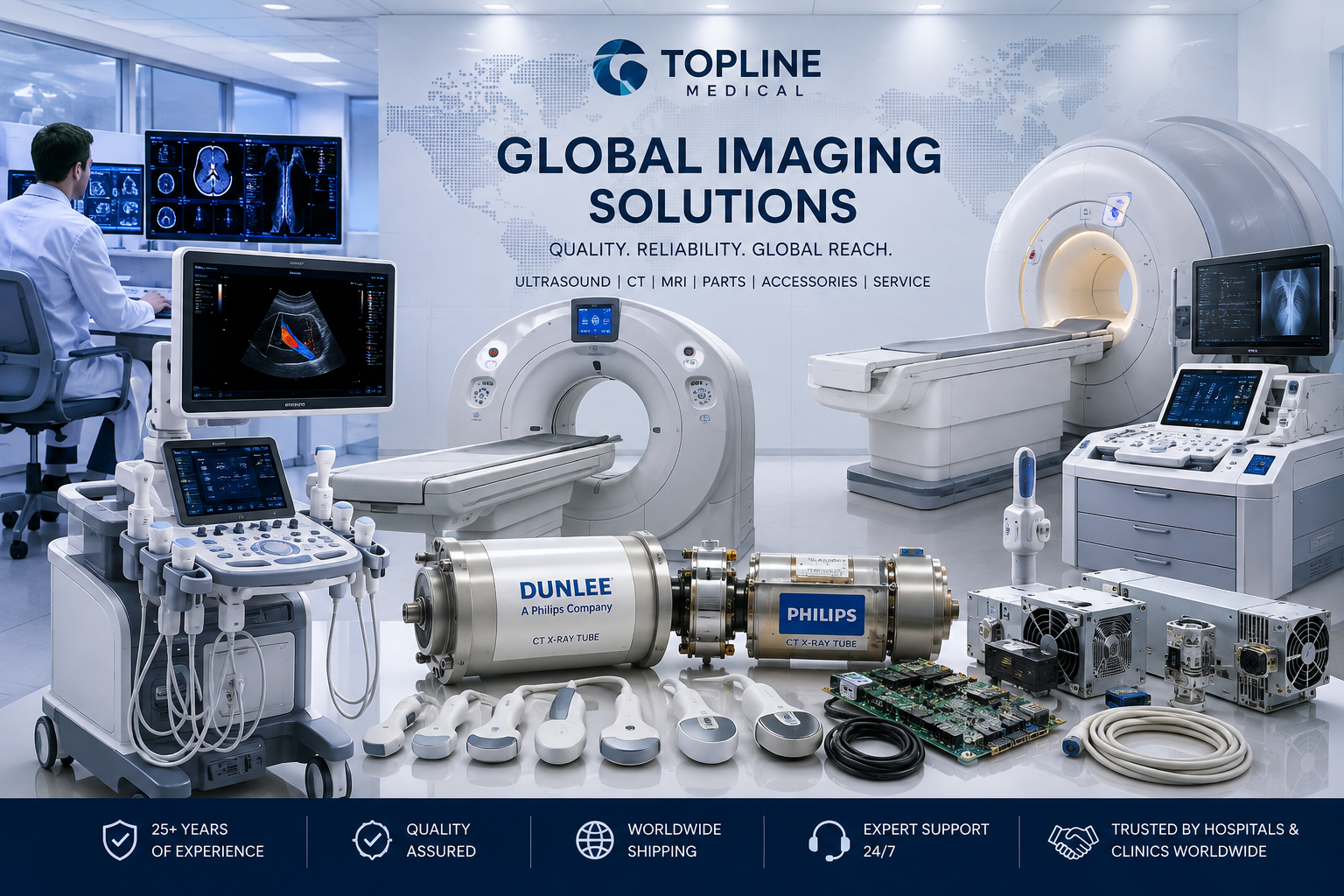Click the CT gantry's small touchscreen panel

coord(594,320)
